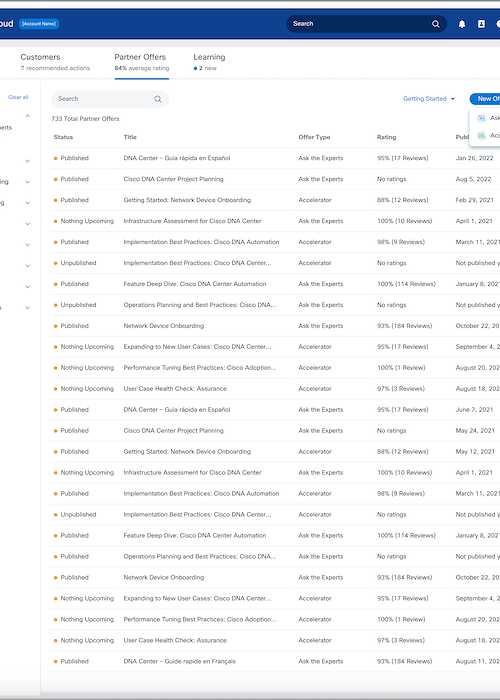The width and height of the screenshot is (500, 700).
Task: Sort by the Offer Type column header
Action: pyautogui.click(x=314, y=137)
